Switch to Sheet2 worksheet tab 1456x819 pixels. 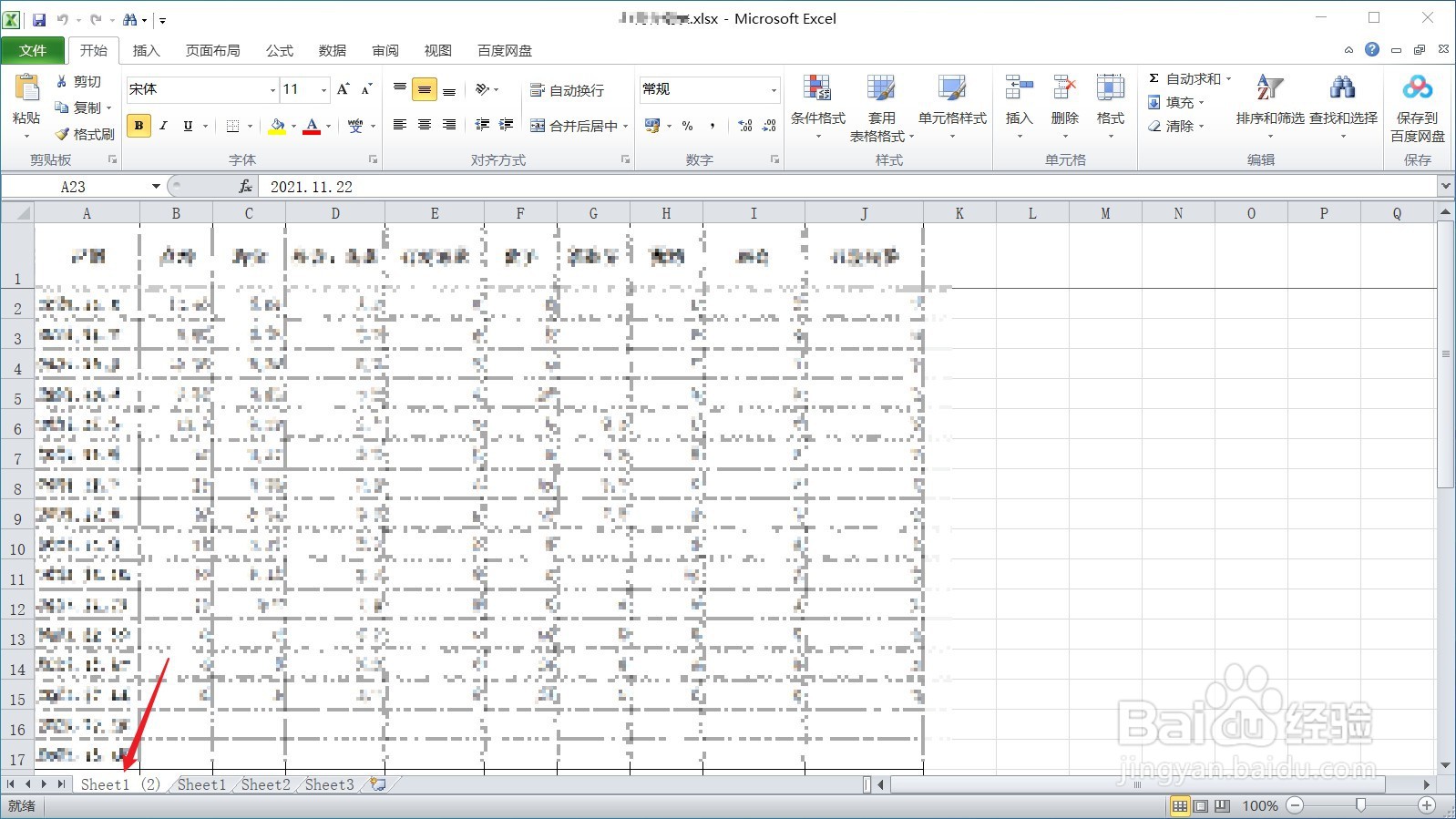coord(265,784)
